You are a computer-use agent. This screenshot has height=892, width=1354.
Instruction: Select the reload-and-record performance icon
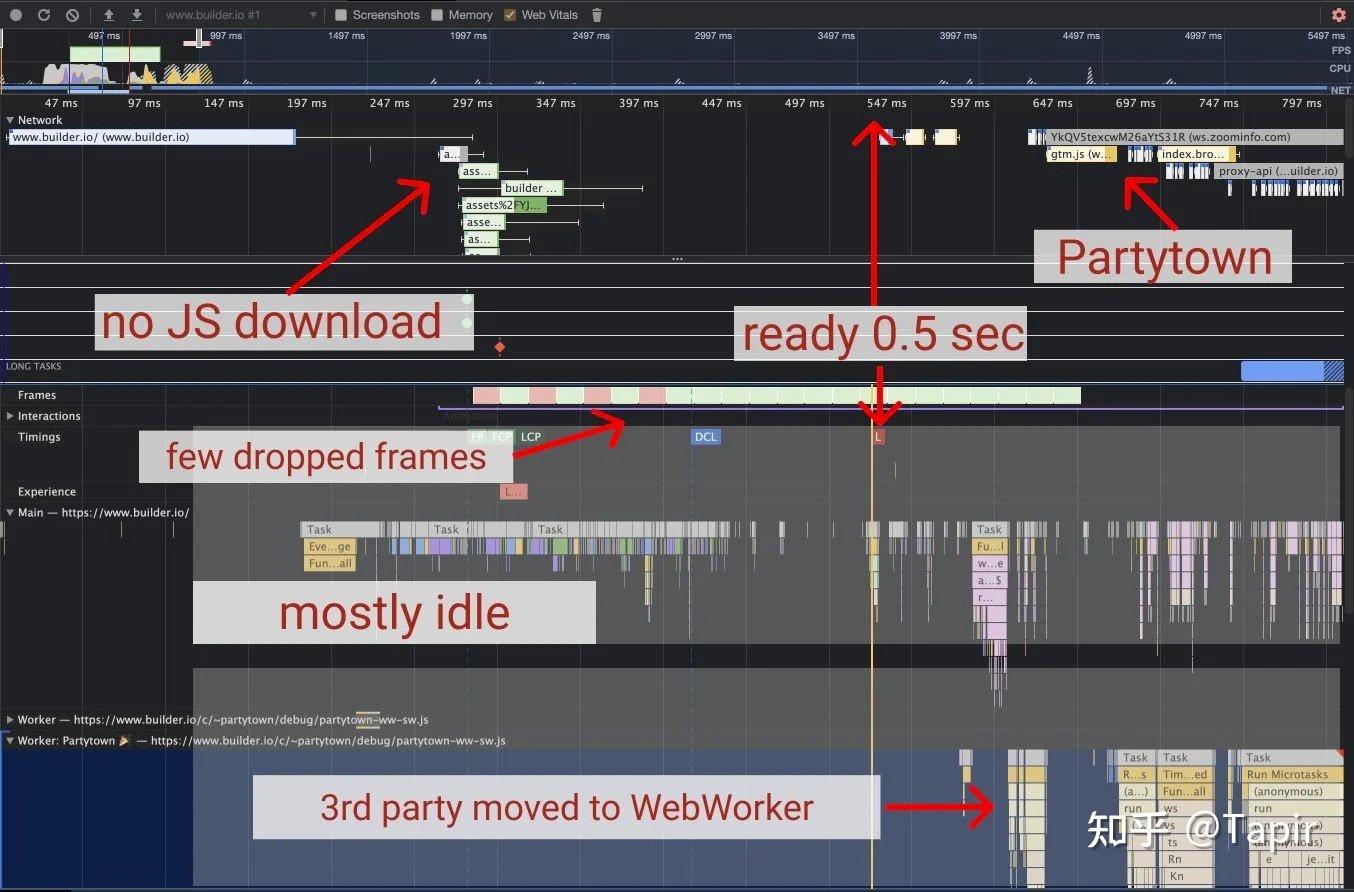click(x=42, y=15)
